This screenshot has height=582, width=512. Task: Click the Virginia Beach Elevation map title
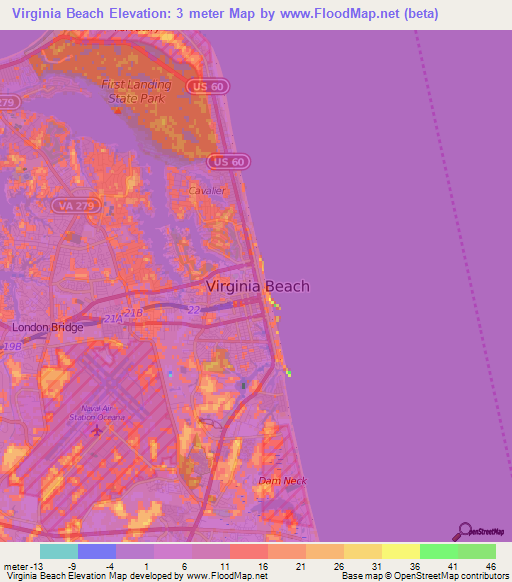225,14
